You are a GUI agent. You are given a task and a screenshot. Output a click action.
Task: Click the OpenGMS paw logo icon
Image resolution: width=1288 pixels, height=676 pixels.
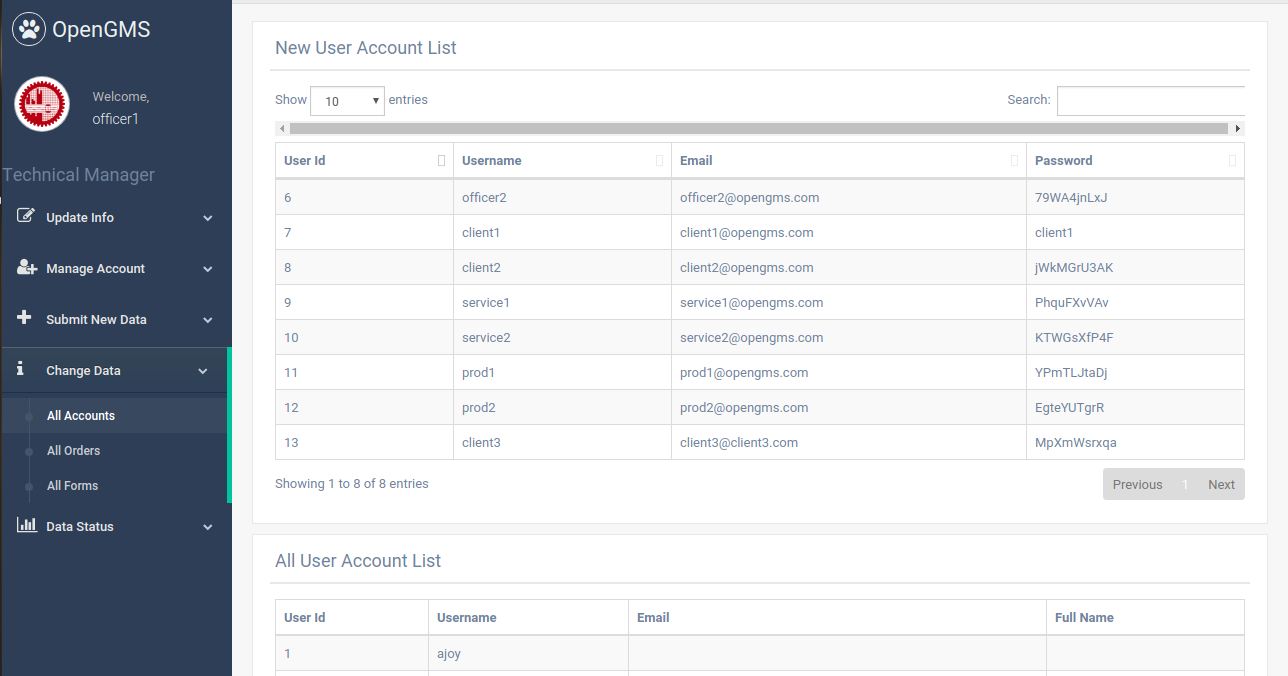(x=29, y=30)
